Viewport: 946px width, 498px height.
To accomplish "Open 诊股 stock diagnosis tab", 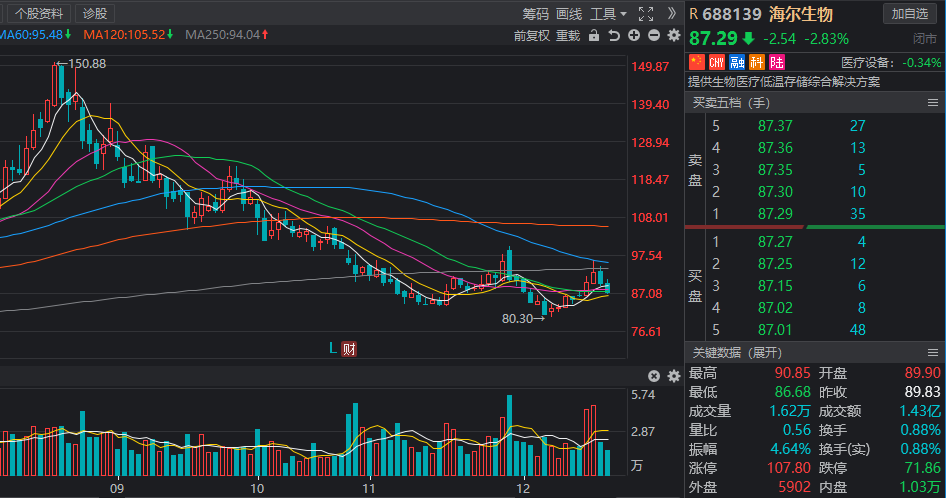I will click(95, 13).
